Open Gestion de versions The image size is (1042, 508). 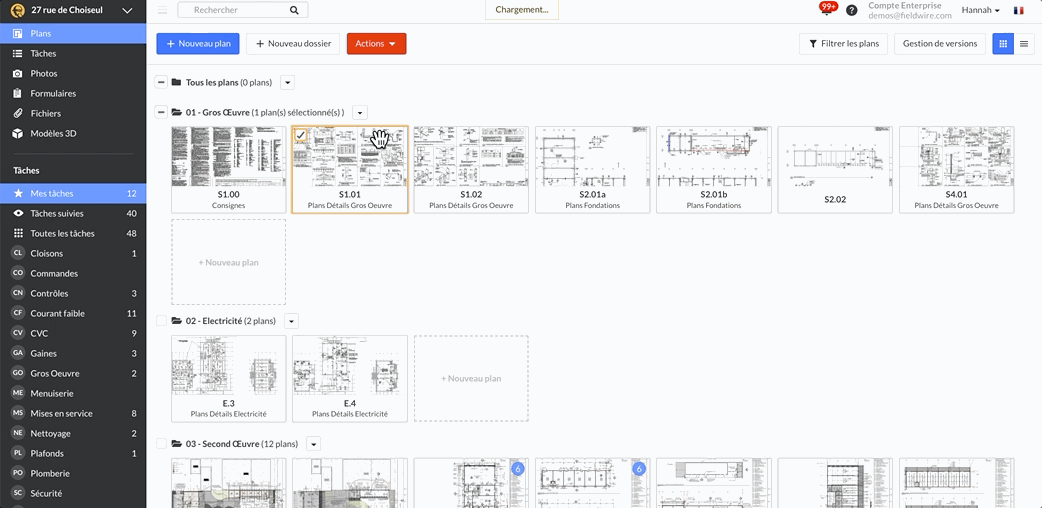[940, 43]
